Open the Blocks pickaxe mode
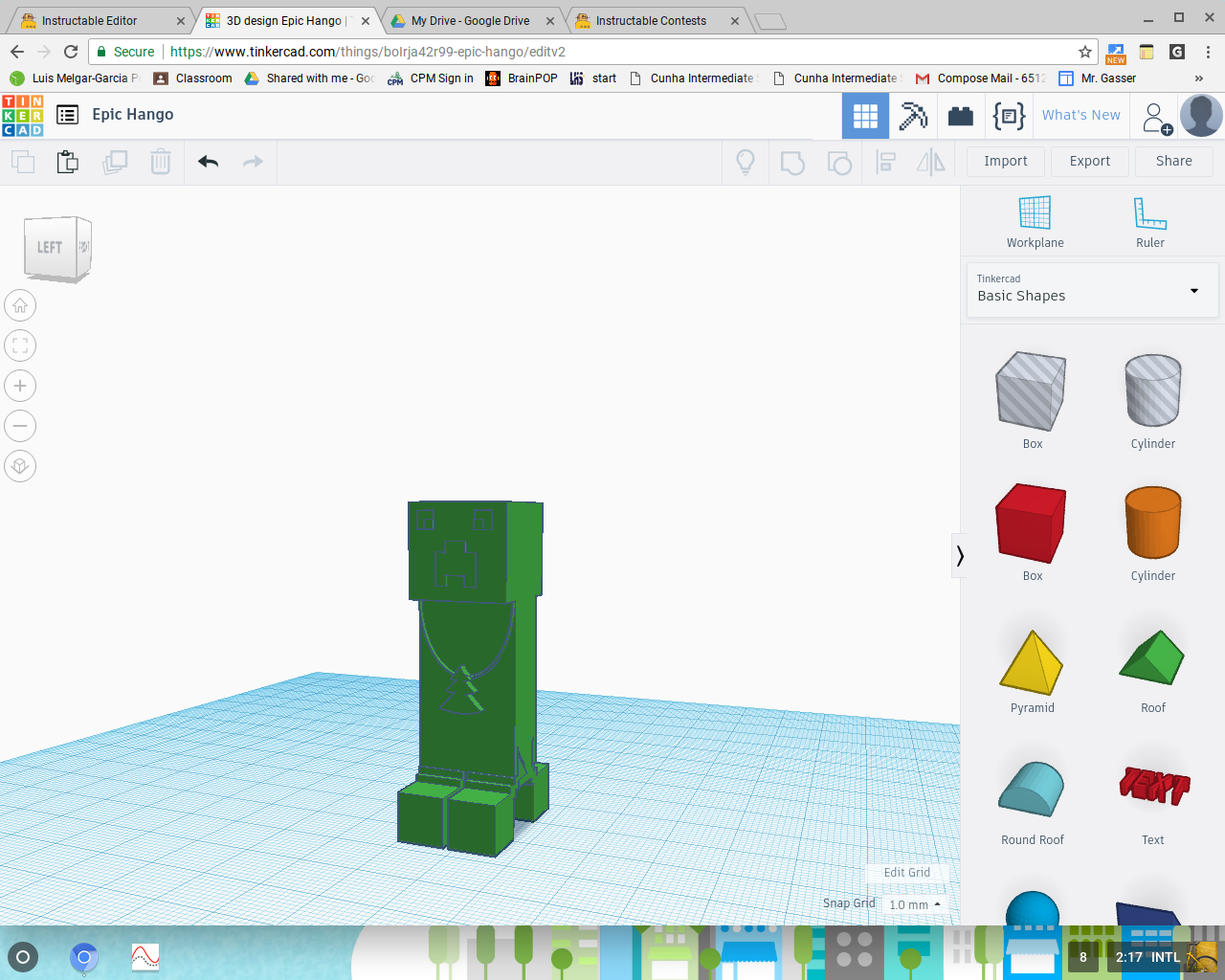The height and width of the screenshot is (980, 1225). 913,116
